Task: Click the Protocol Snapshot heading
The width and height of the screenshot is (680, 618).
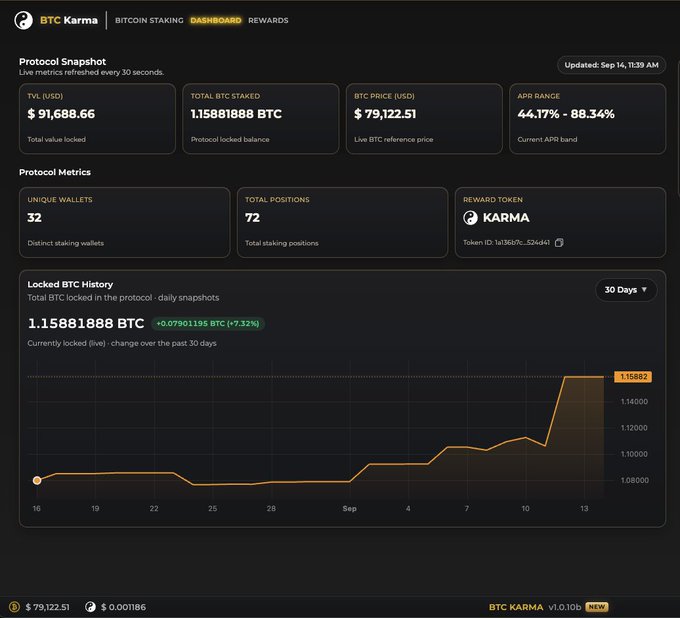Action: [62, 62]
